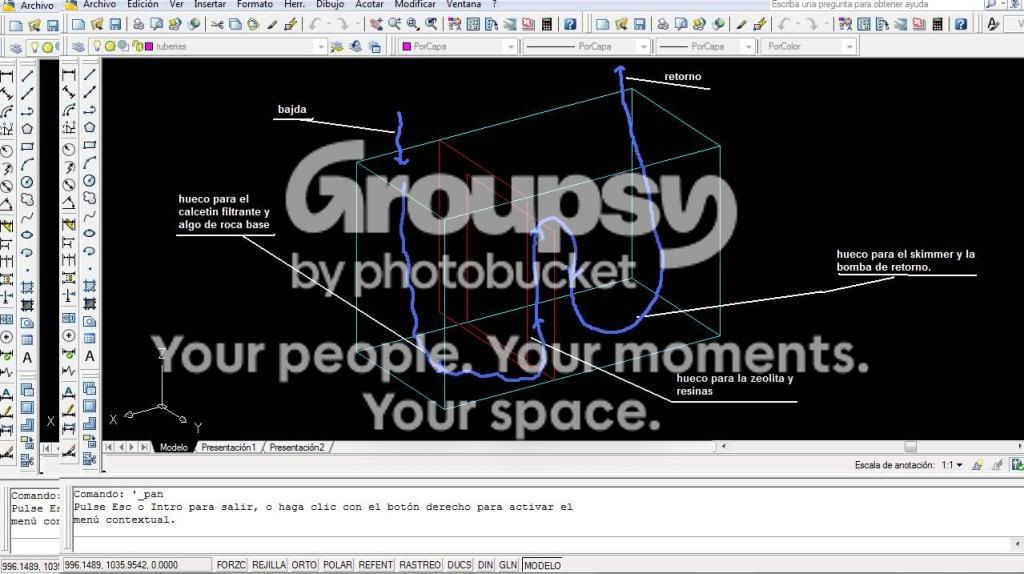Open the color control PorCapa dropdown
The width and height of the screenshot is (1024, 574).
[x=510, y=47]
